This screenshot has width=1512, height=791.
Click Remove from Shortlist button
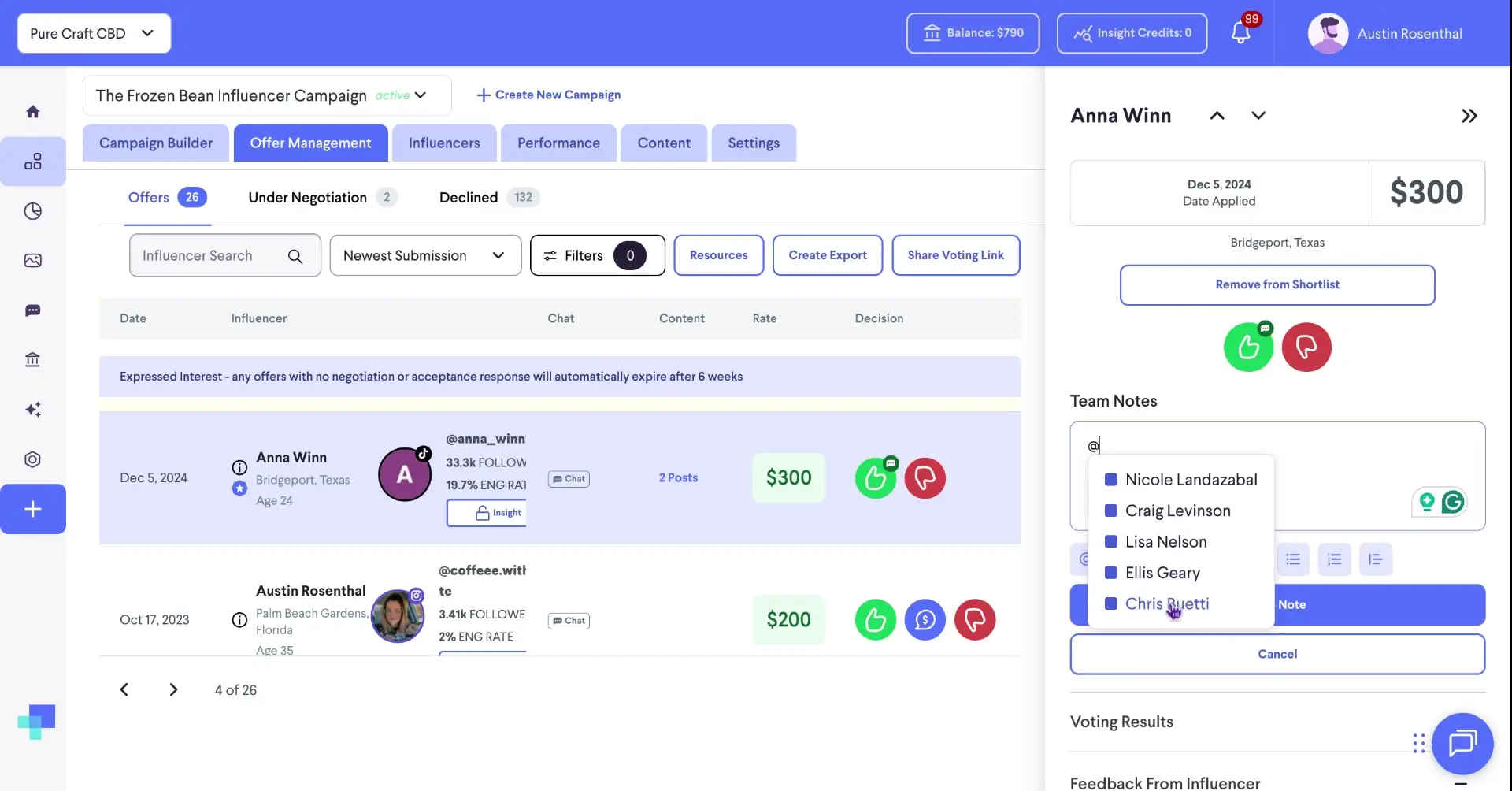pyautogui.click(x=1277, y=284)
